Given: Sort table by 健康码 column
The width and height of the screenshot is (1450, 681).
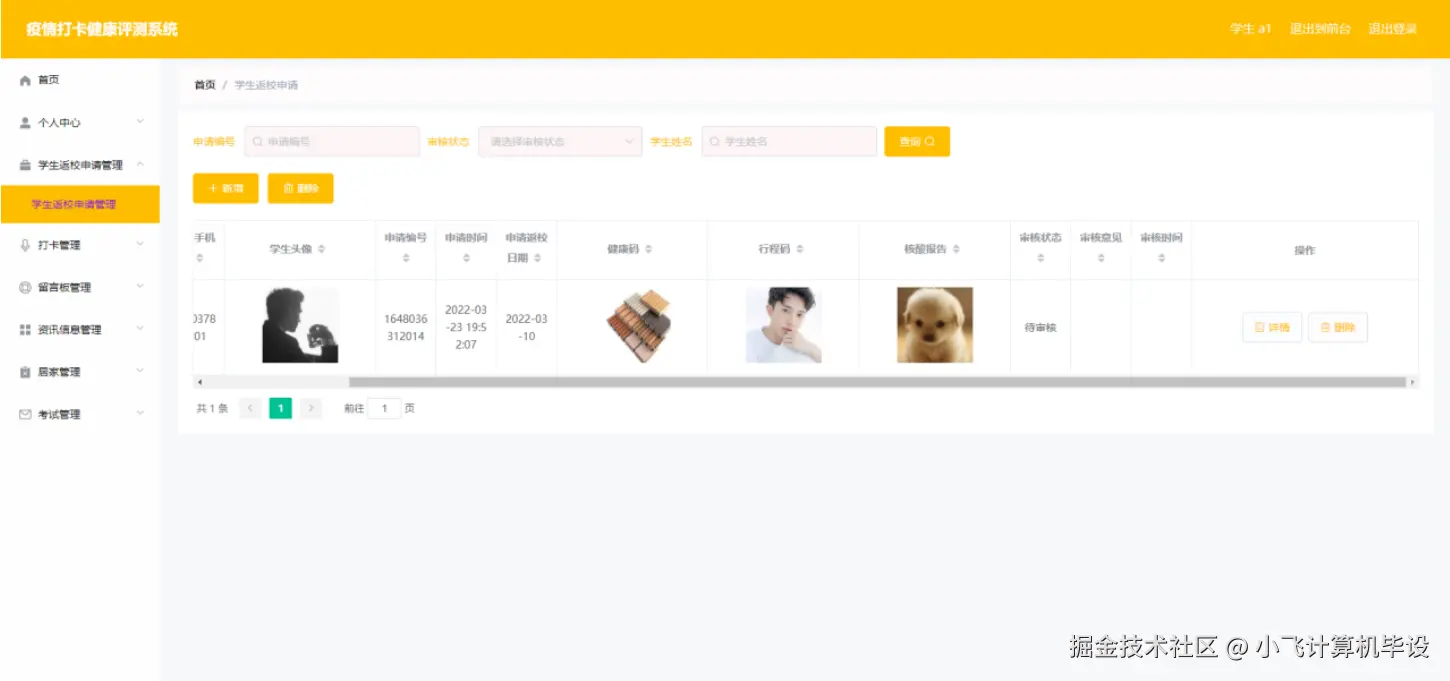Looking at the screenshot, I should (648, 249).
